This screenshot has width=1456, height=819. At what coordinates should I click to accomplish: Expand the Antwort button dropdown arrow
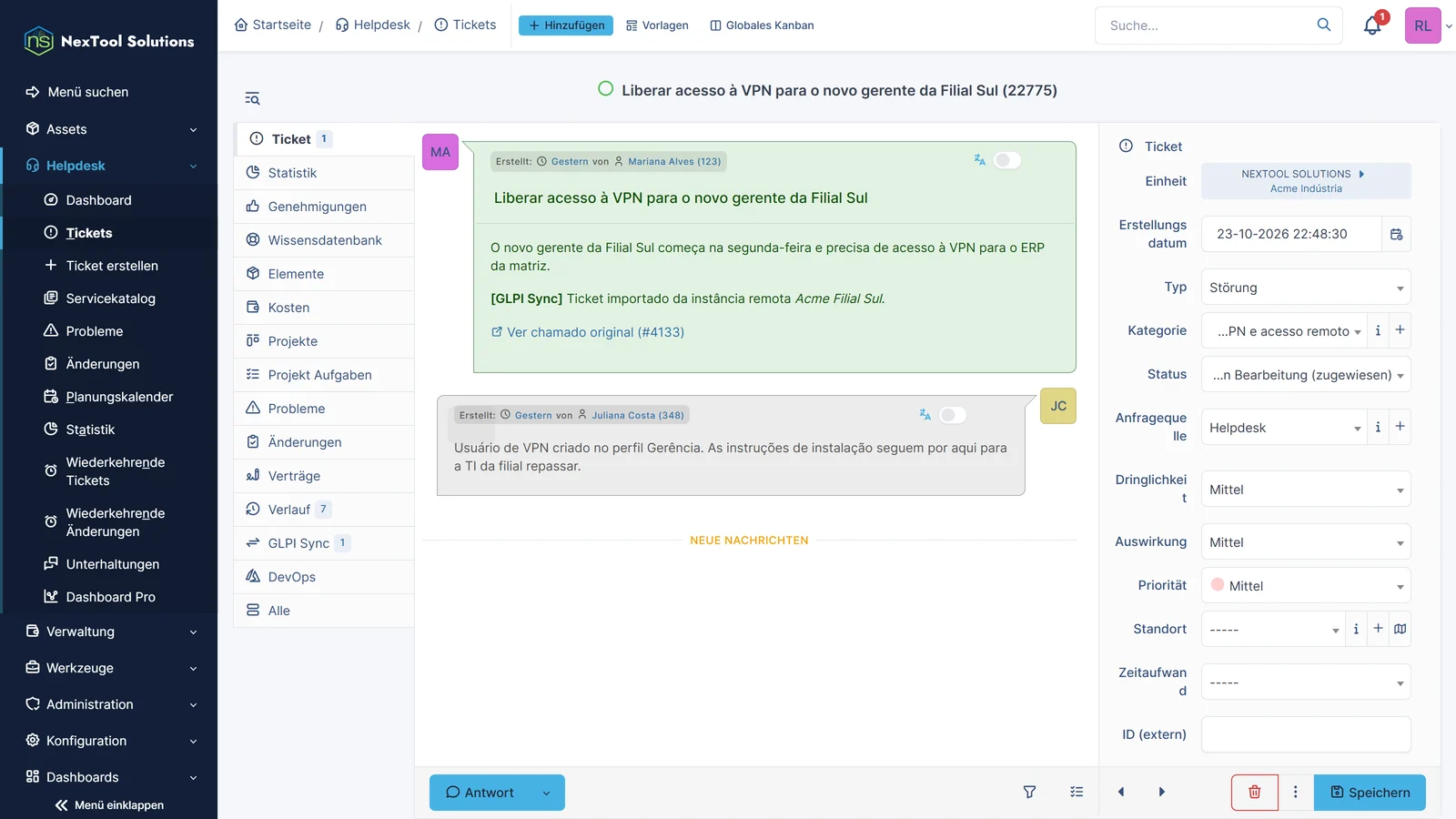(546, 793)
